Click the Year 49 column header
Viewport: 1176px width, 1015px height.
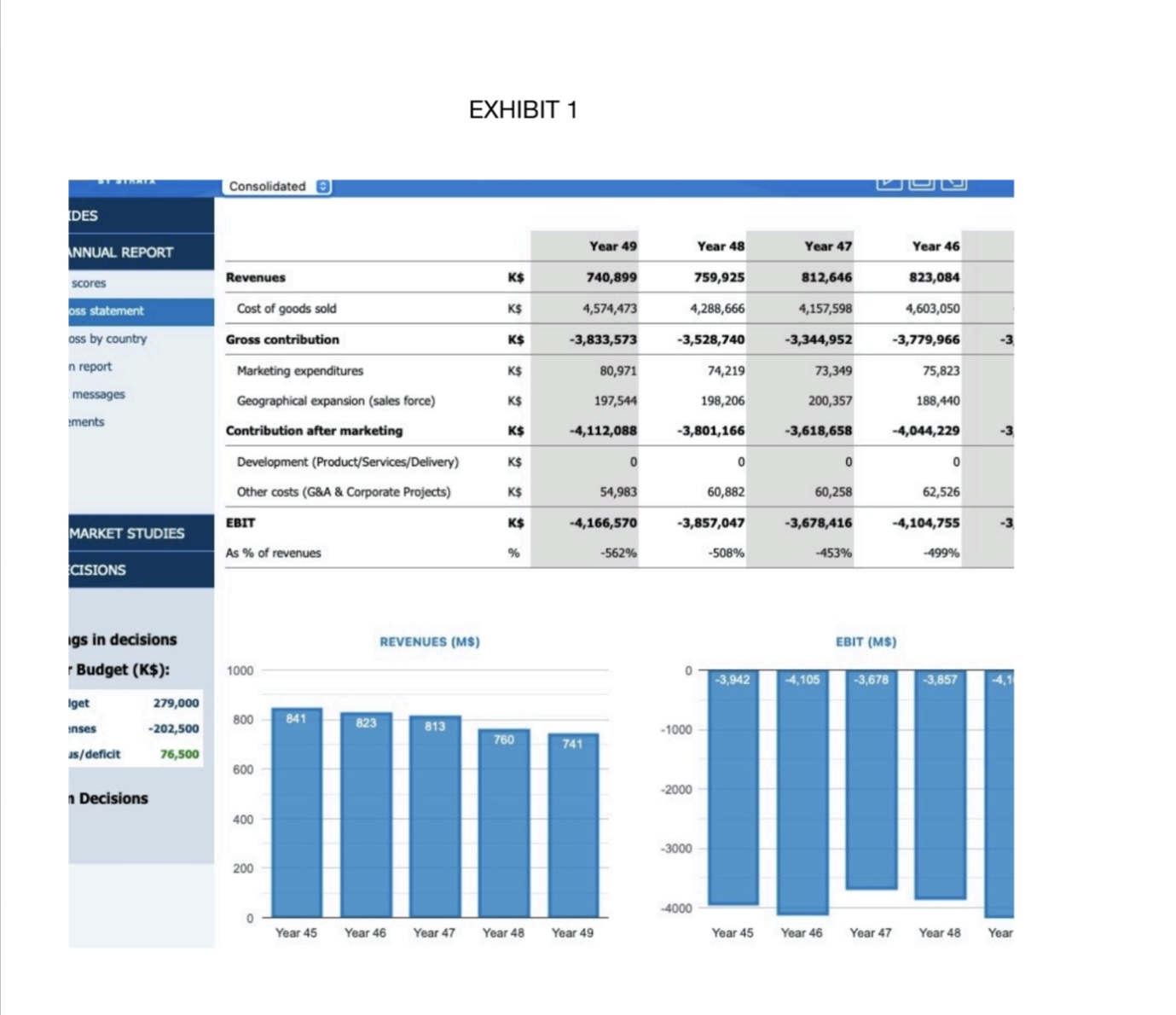click(x=612, y=246)
